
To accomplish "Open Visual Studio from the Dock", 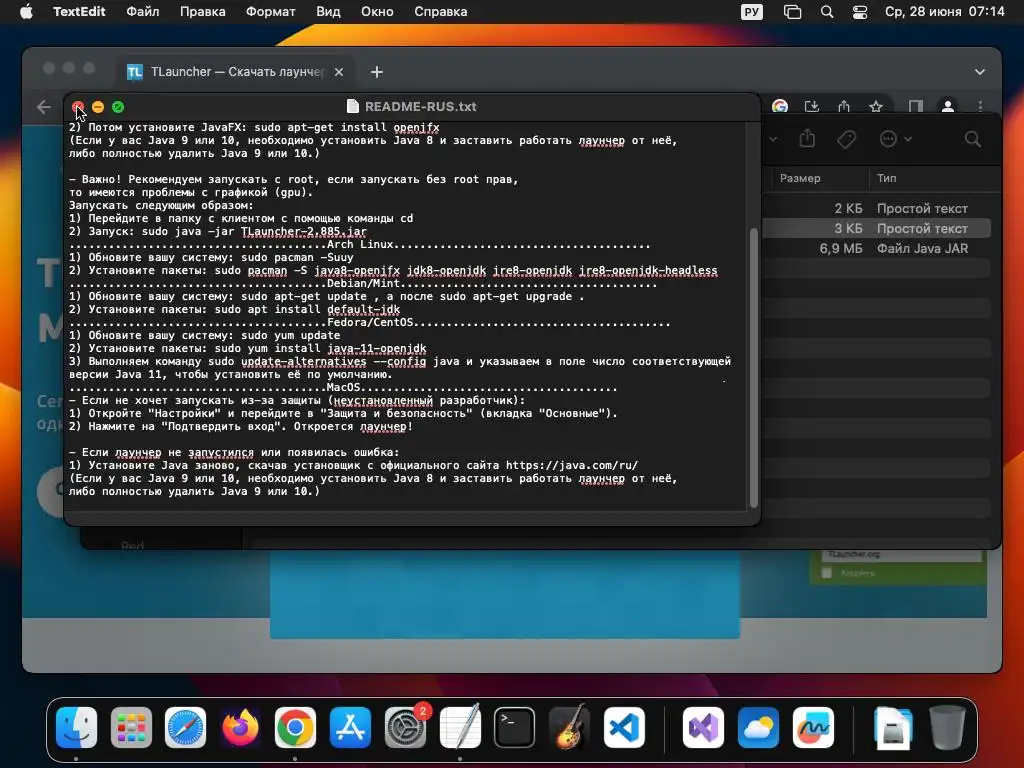I will 703,728.
